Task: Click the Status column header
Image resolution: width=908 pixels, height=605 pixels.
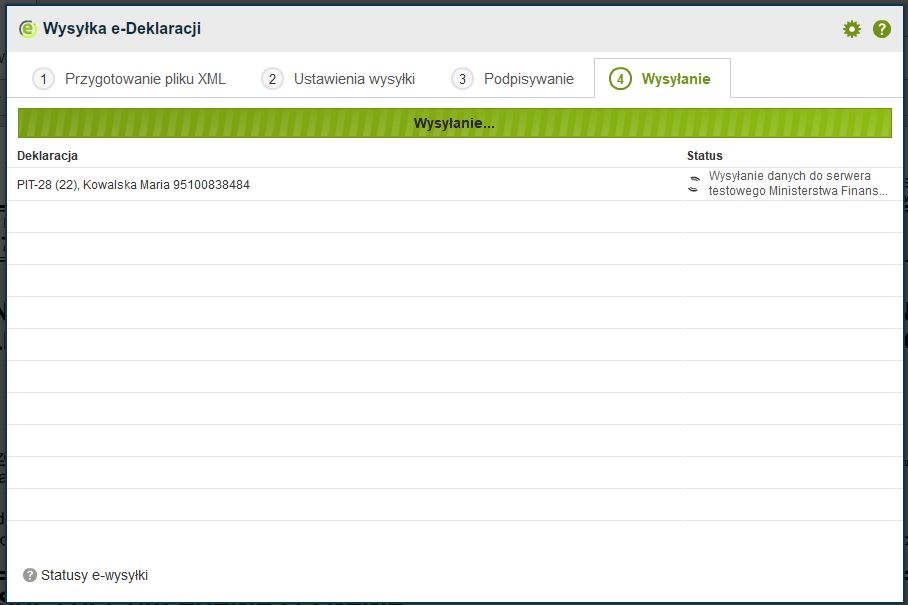Action: coord(704,156)
